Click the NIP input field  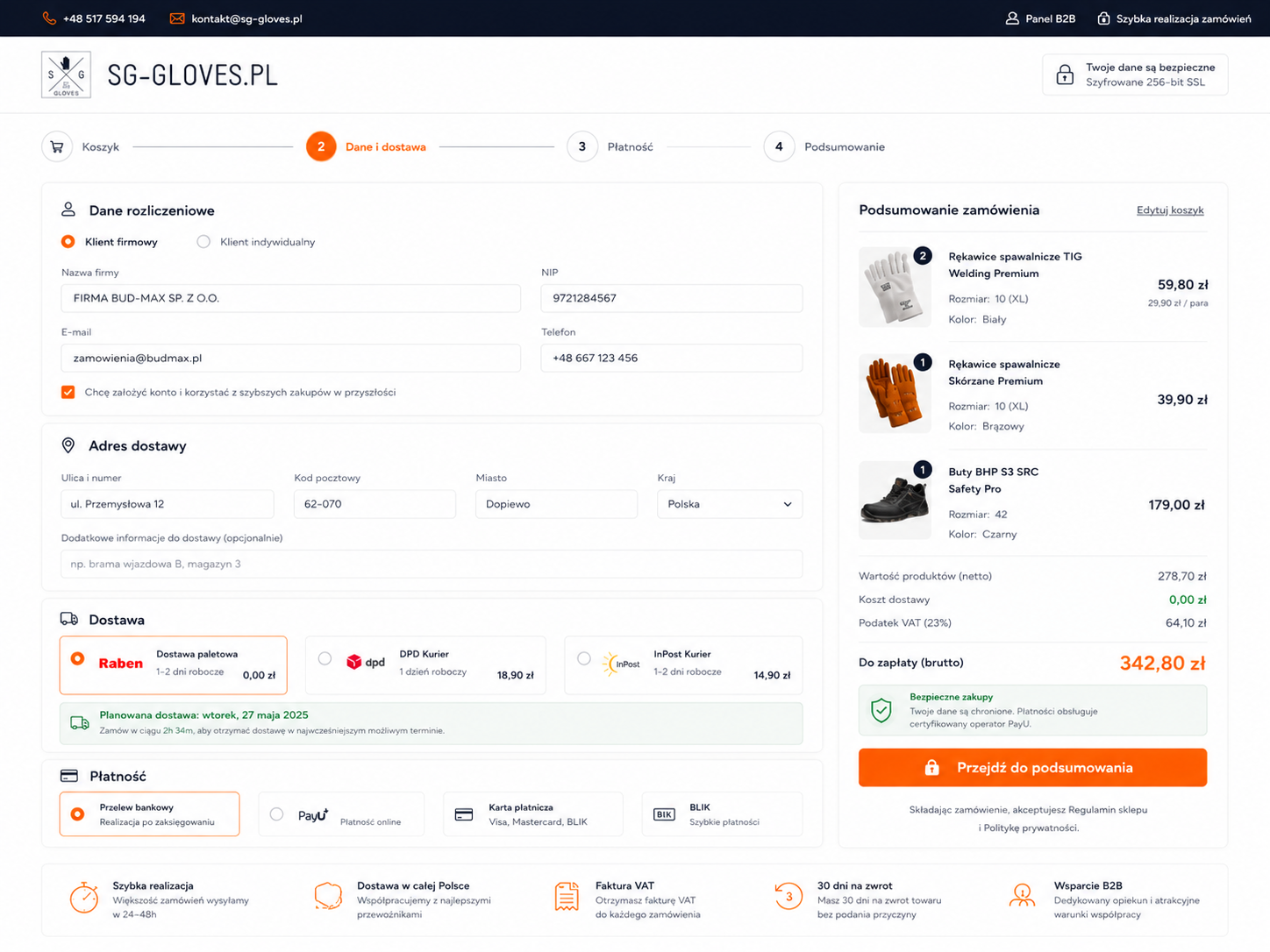[x=672, y=298]
